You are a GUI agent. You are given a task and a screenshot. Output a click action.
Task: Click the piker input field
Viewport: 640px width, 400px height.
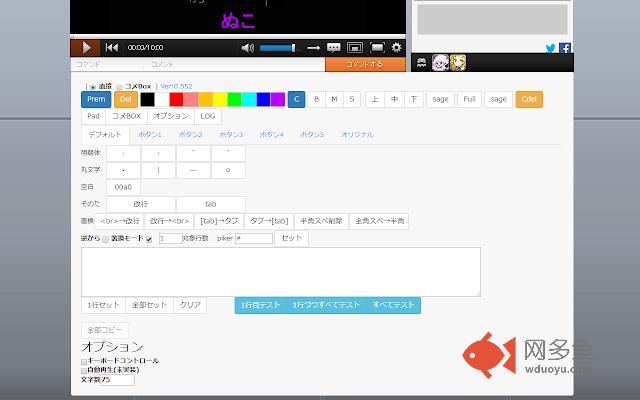(x=254, y=238)
